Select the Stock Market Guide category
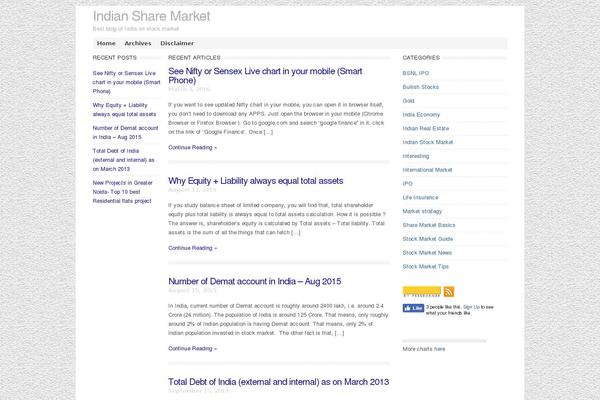This screenshot has width=600, height=400. (x=428, y=239)
